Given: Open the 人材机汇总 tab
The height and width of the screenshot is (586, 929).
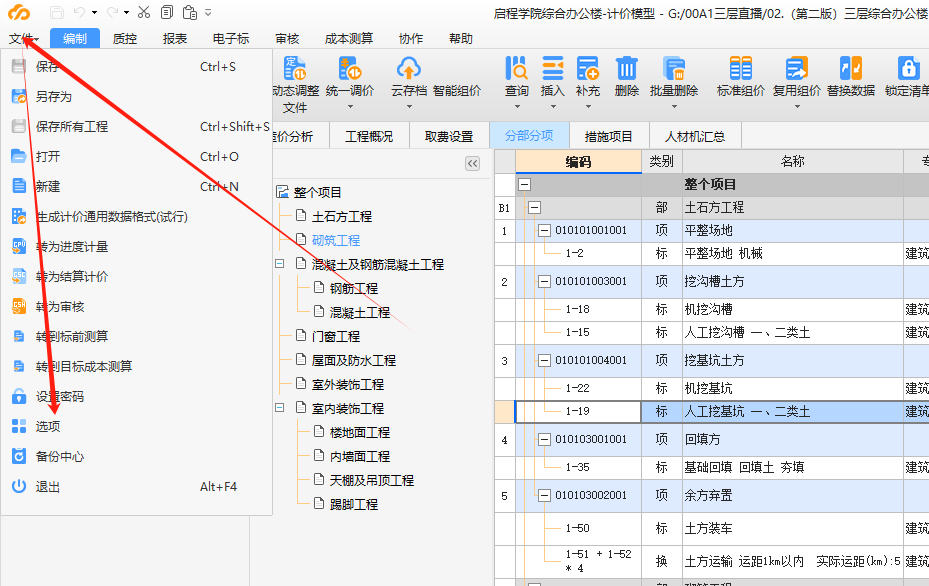Looking at the screenshot, I should click(695, 136).
